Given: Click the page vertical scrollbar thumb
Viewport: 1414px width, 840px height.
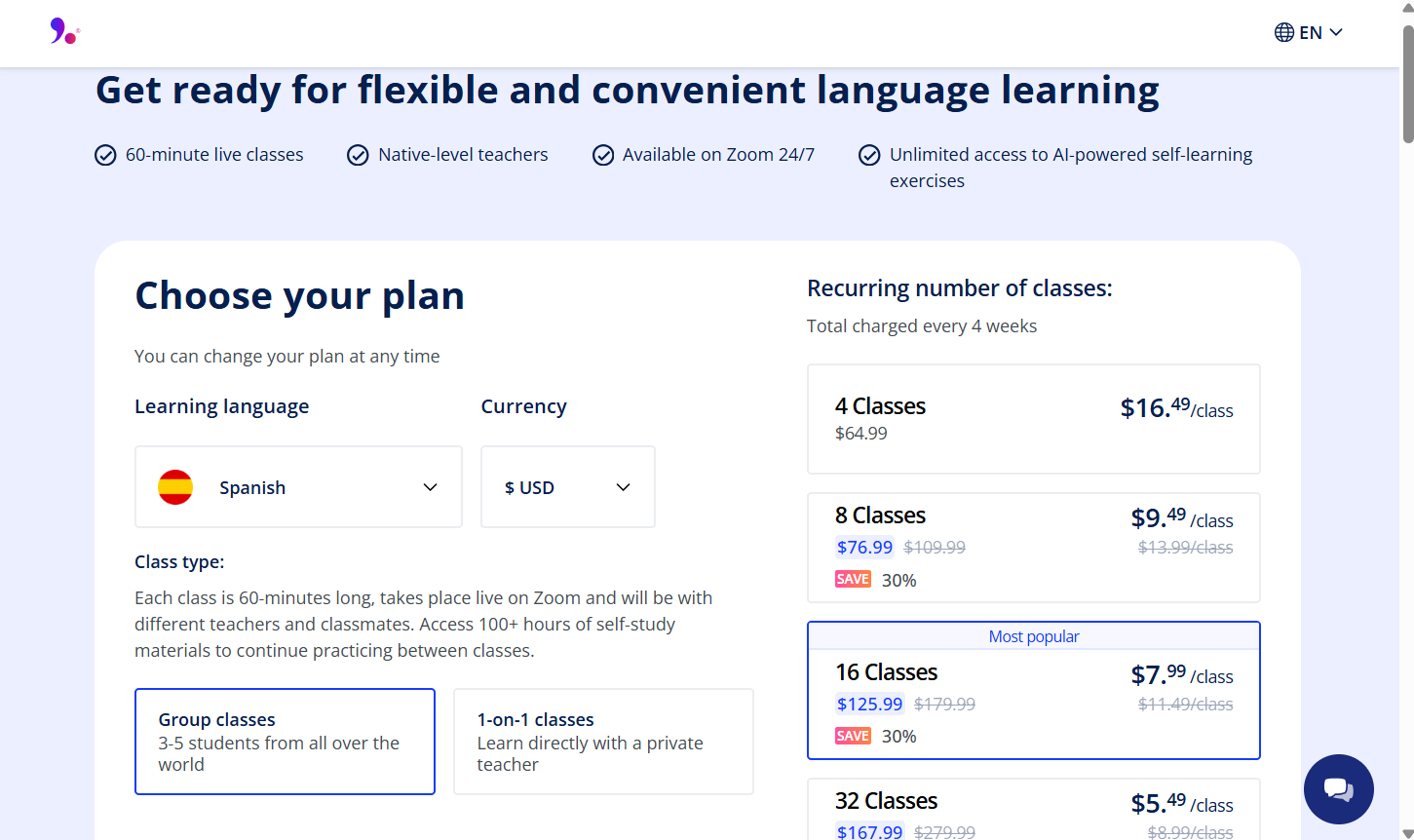Looking at the screenshot, I should coord(1407,86).
